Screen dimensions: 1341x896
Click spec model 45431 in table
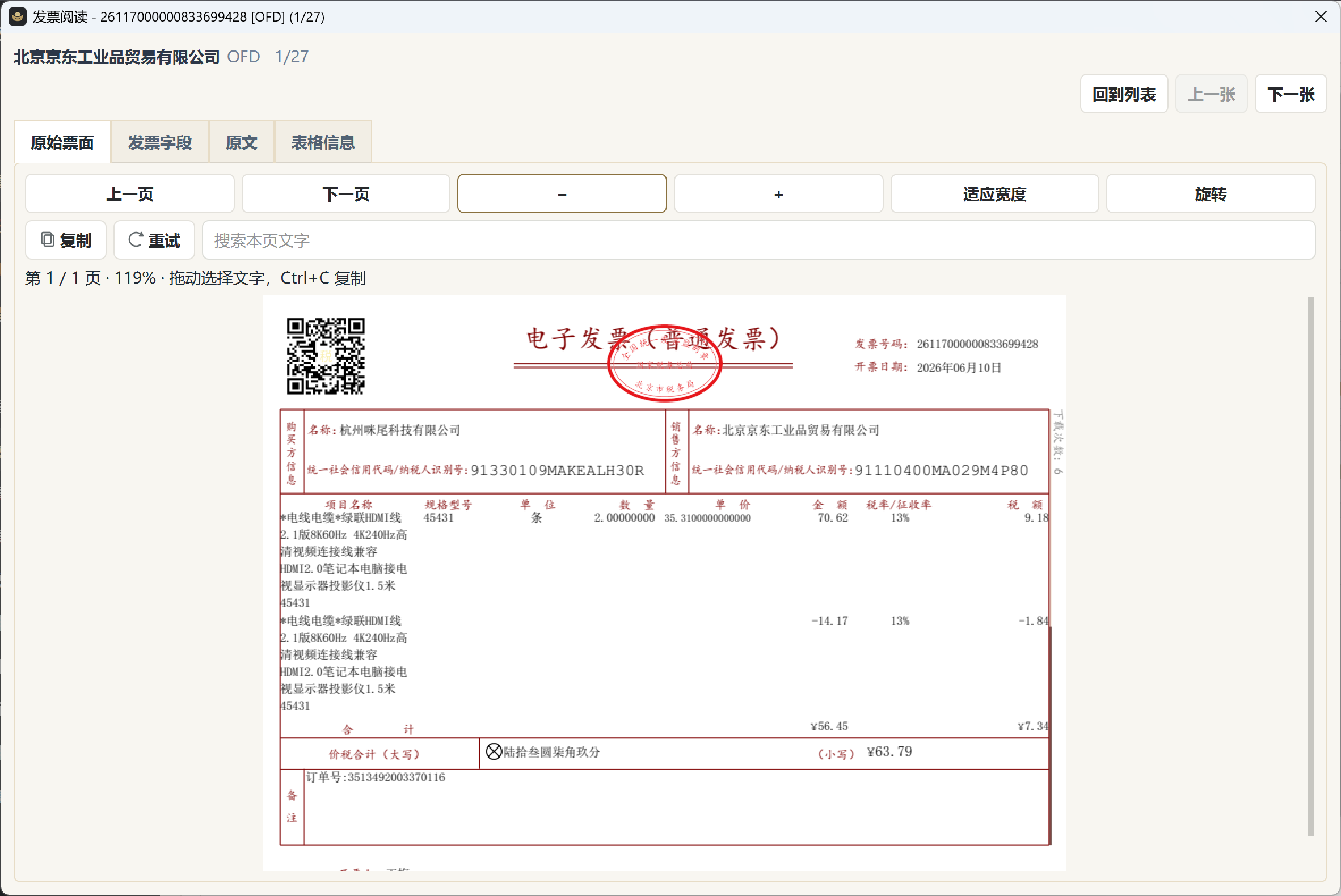click(x=438, y=518)
